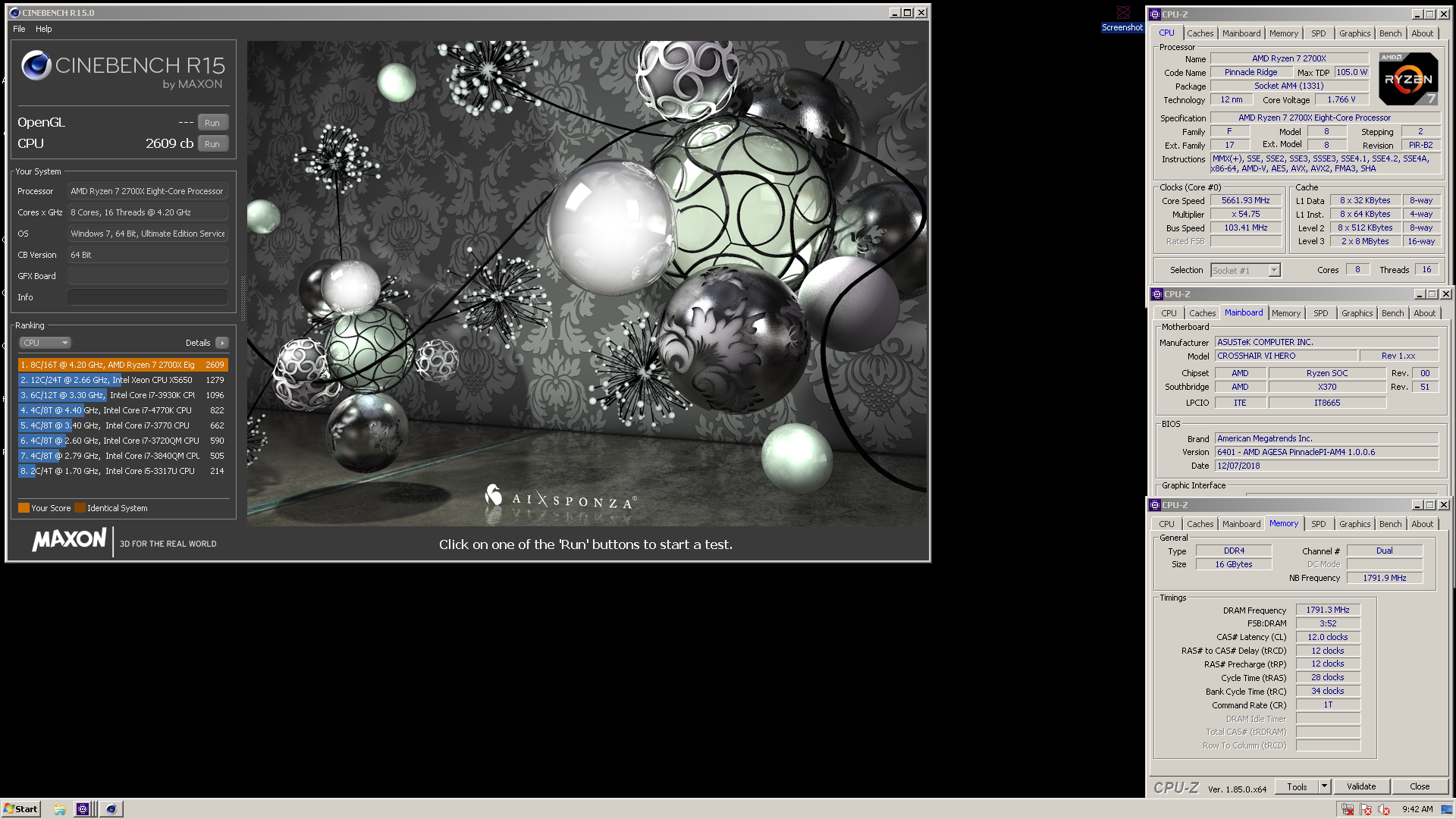Click the Cinebench title bar app icon
This screenshot has width=1456, height=819.
point(14,13)
